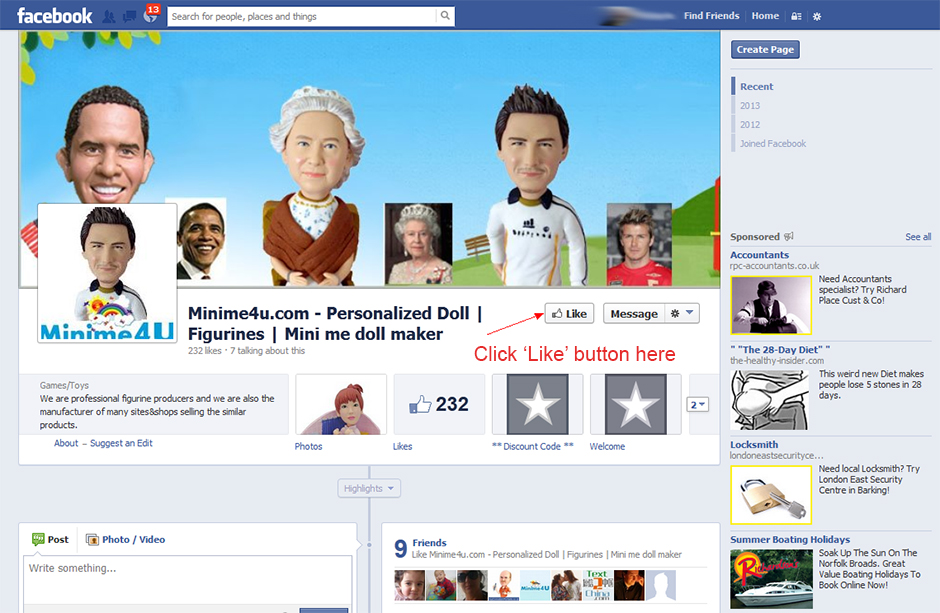Viewport: 940px width, 613px height.
Task: Open Summer Boating Holidays ad title
Action: click(x=790, y=539)
